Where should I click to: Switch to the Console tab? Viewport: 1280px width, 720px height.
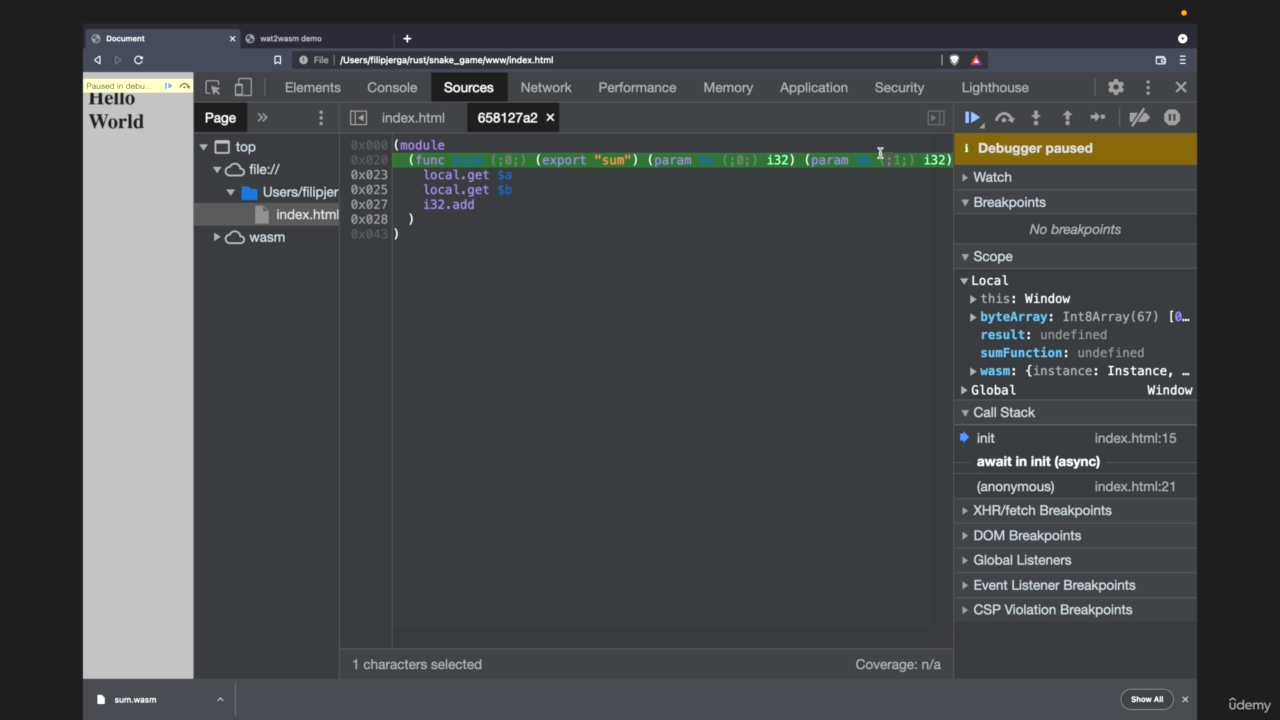392,88
